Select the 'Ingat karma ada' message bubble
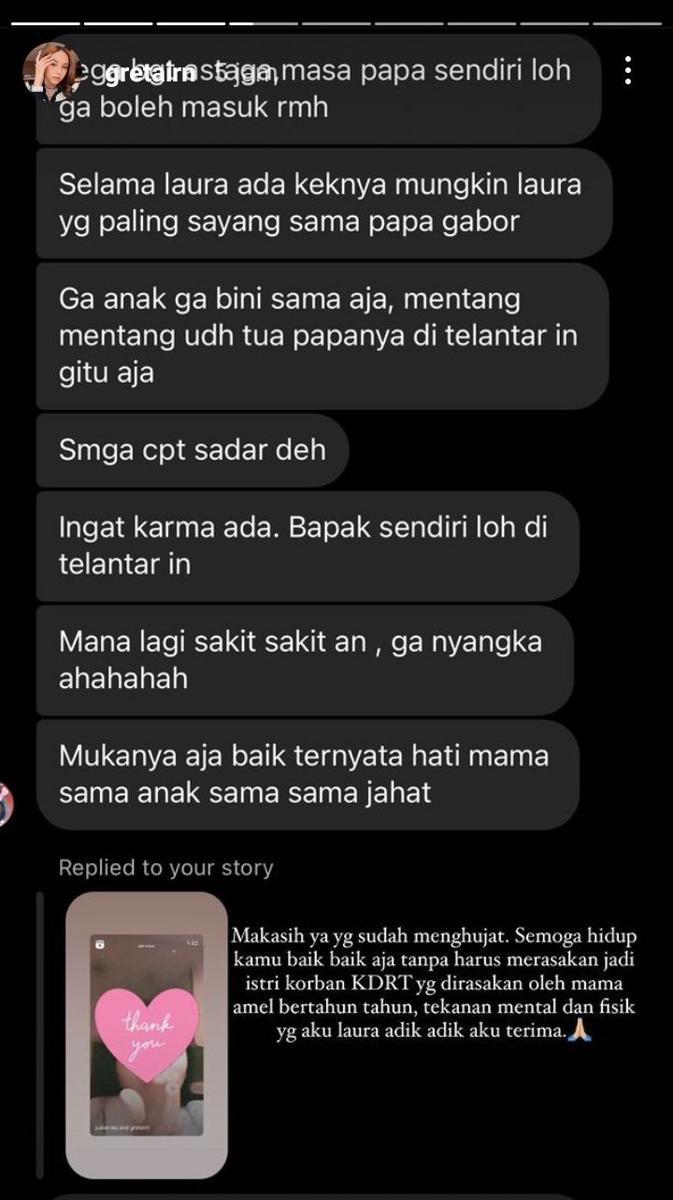 (x=309, y=545)
